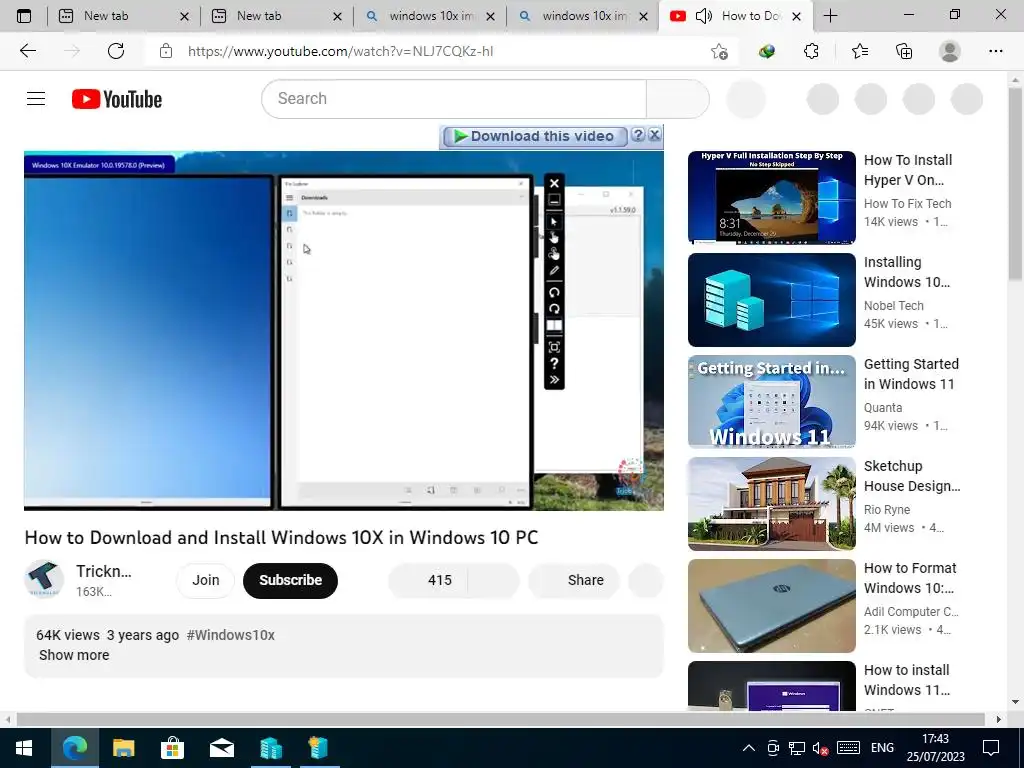Dismiss the Download this video bar
Screen dimensions: 1024x768
pyautogui.click(x=654, y=135)
